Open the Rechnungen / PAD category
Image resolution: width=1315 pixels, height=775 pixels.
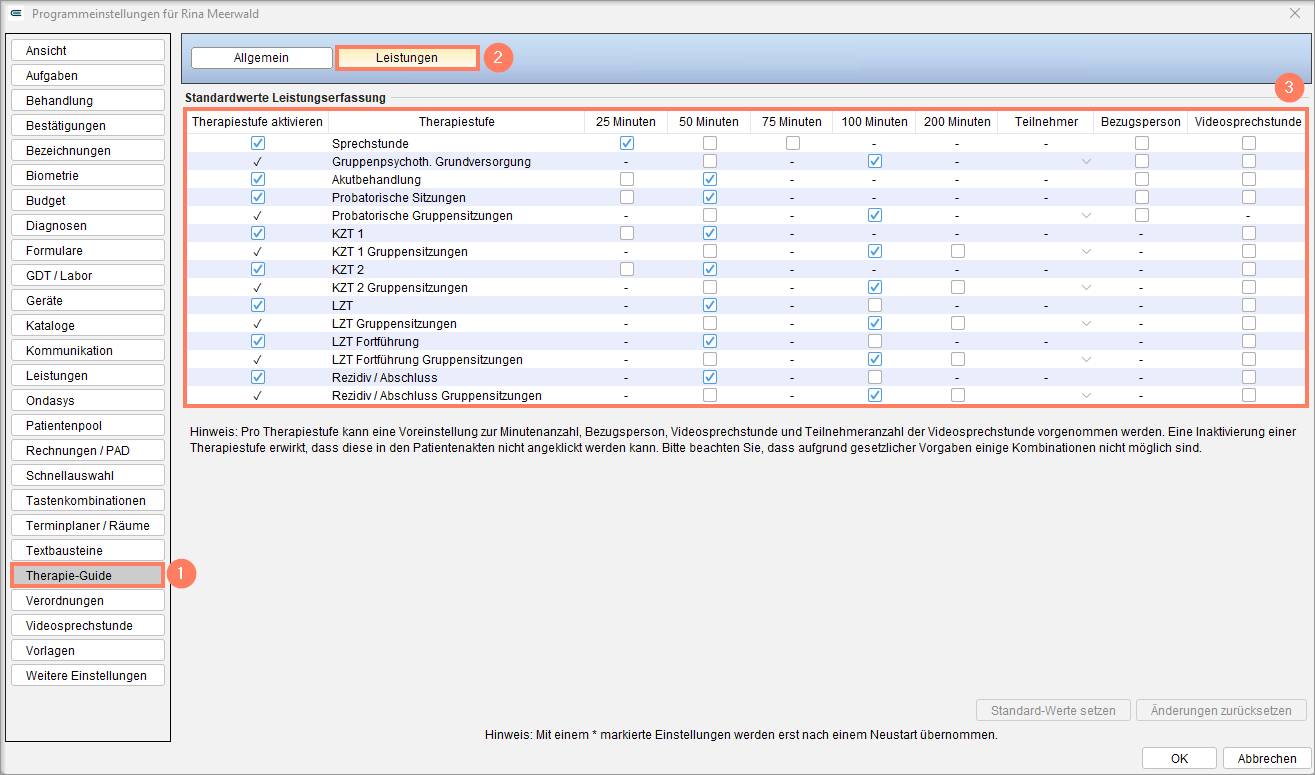[87, 450]
